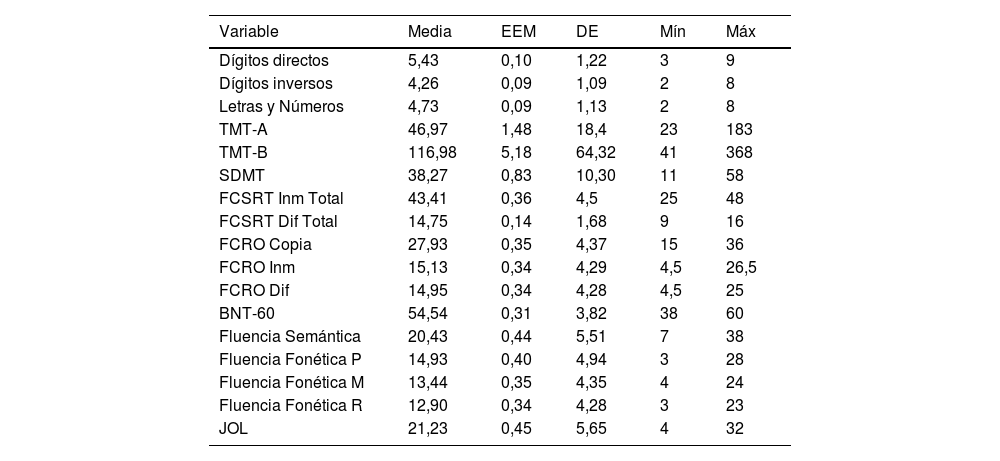Screen dimensions: 1000x461
Task: Select the JOL row label
Action: click(x=233, y=428)
